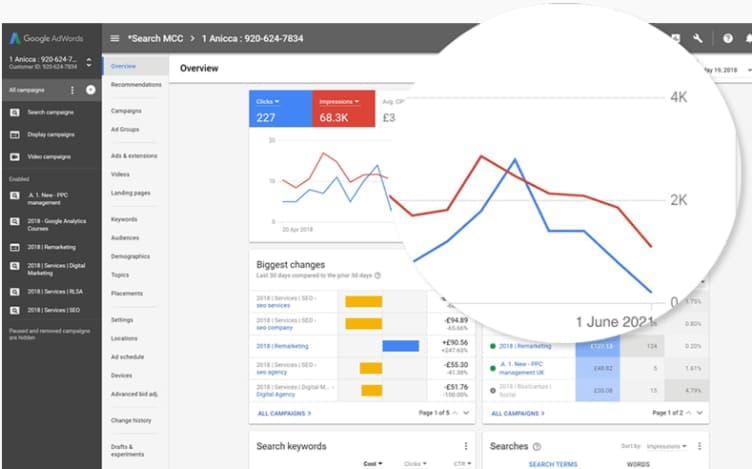This screenshot has height=469, width=752.
Task: Click icon for 2018 | Services | RLSA
Action: (x=15, y=292)
